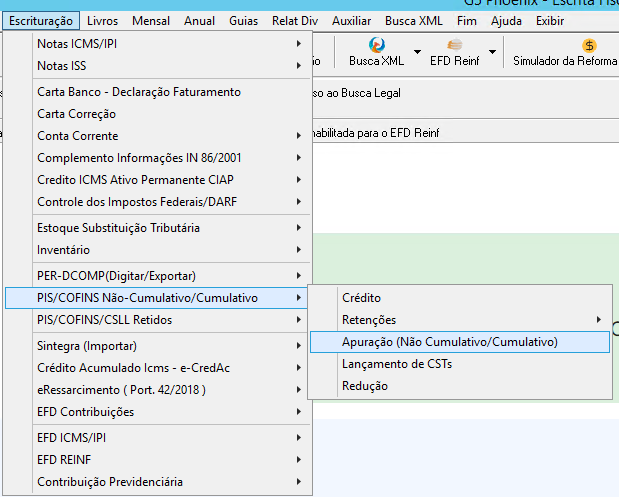Open the Guias menu
This screenshot has width=619, height=497.
point(243,21)
